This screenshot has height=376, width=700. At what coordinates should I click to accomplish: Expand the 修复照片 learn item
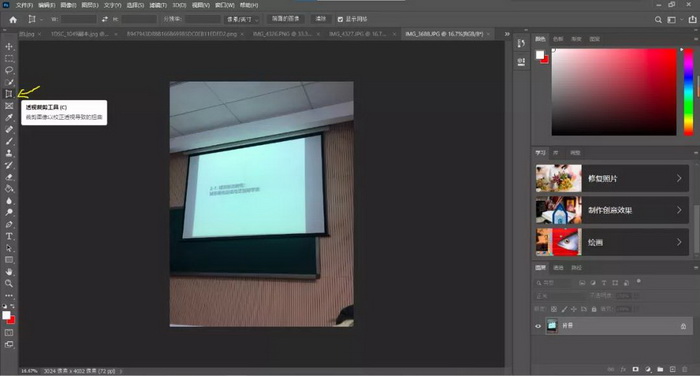(x=612, y=178)
